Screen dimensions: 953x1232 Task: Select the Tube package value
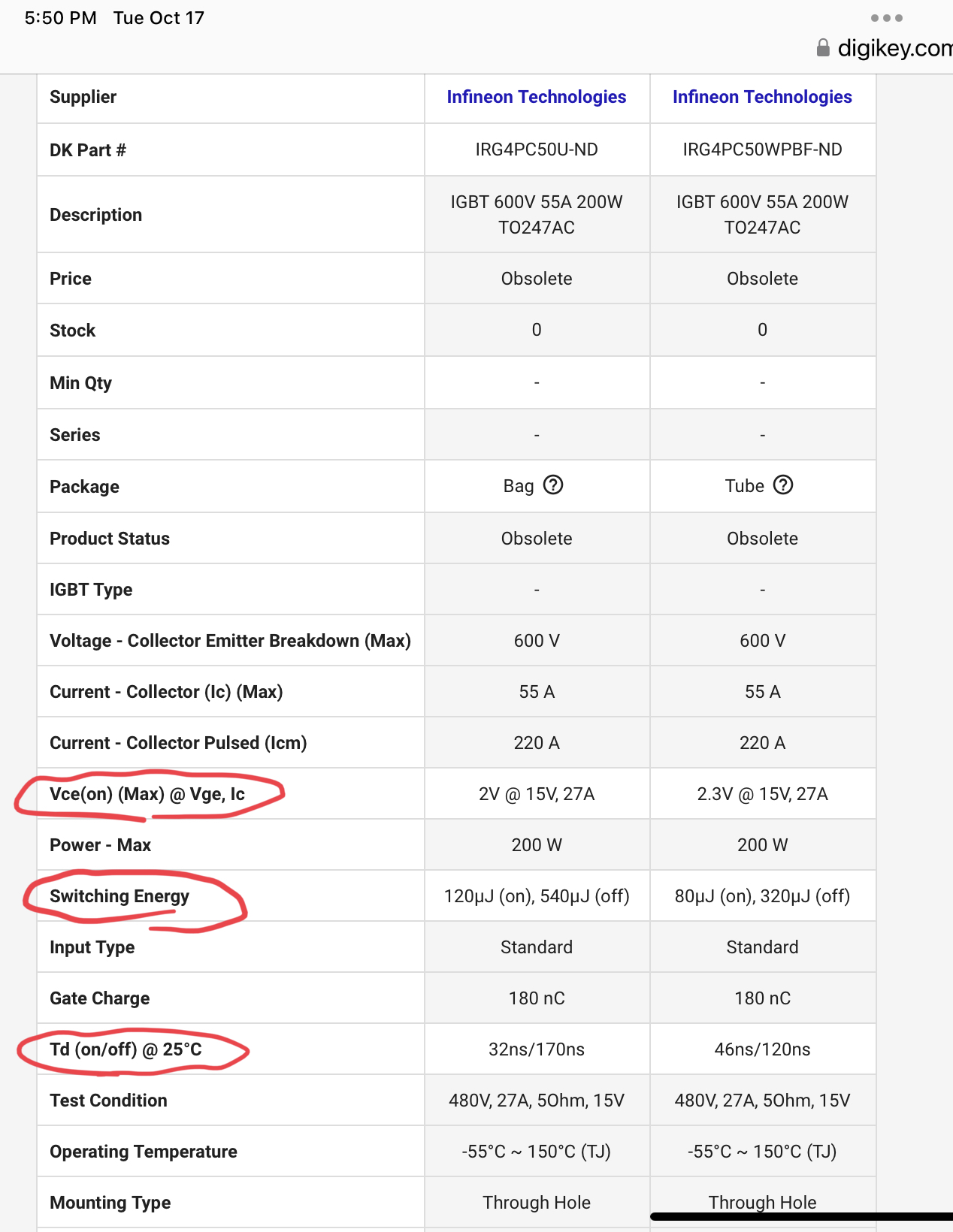(745, 486)
